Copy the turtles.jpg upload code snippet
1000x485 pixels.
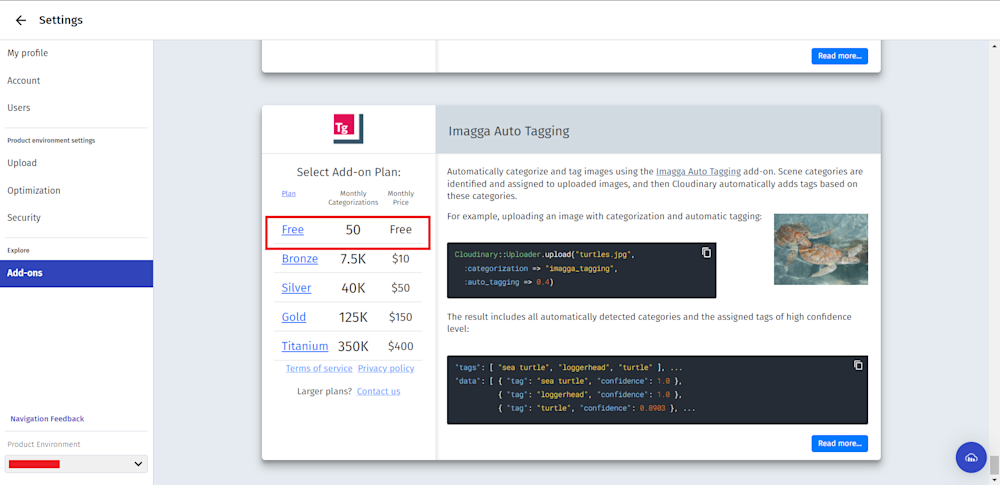tap(706, 252)
